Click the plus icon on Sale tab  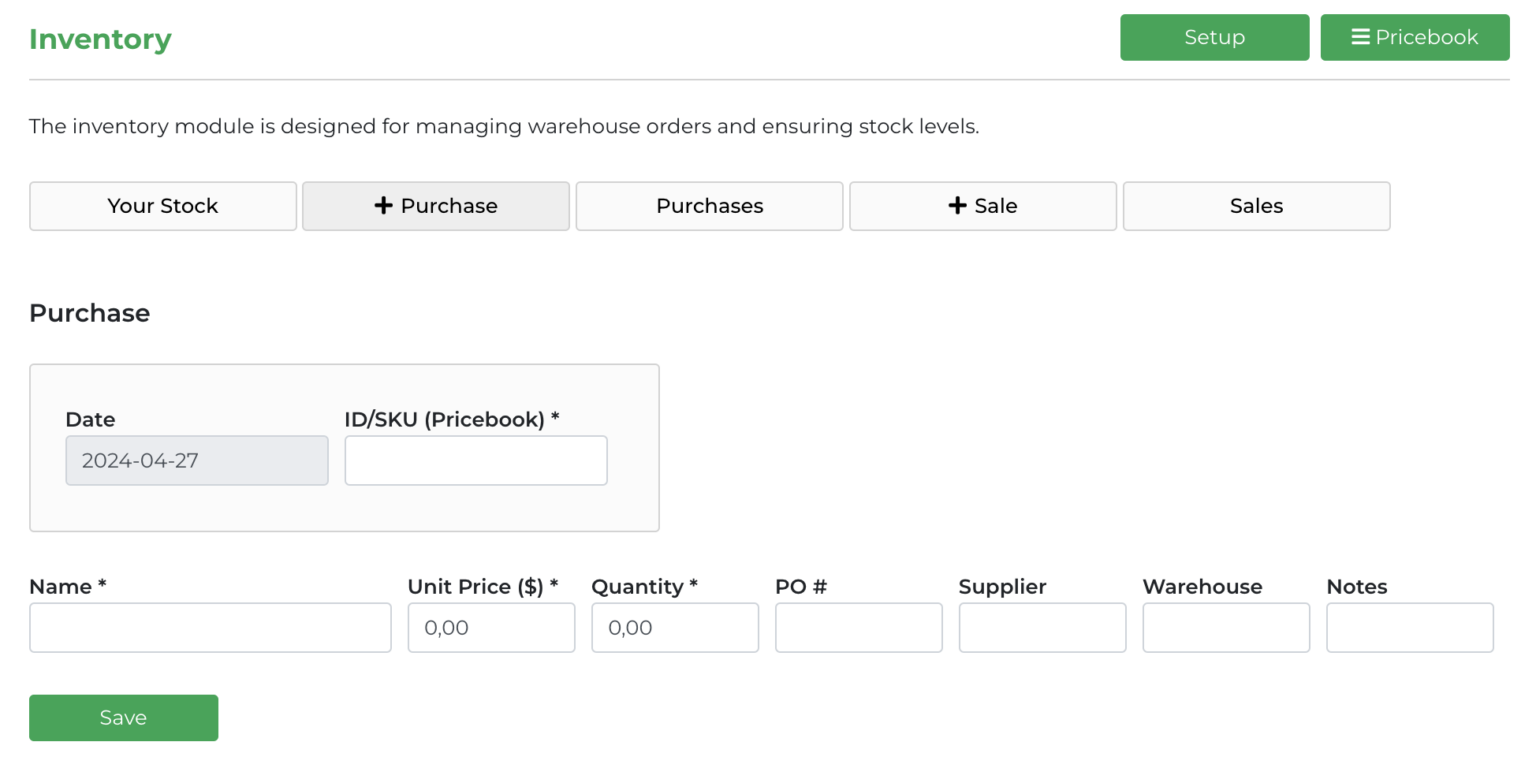957,206
